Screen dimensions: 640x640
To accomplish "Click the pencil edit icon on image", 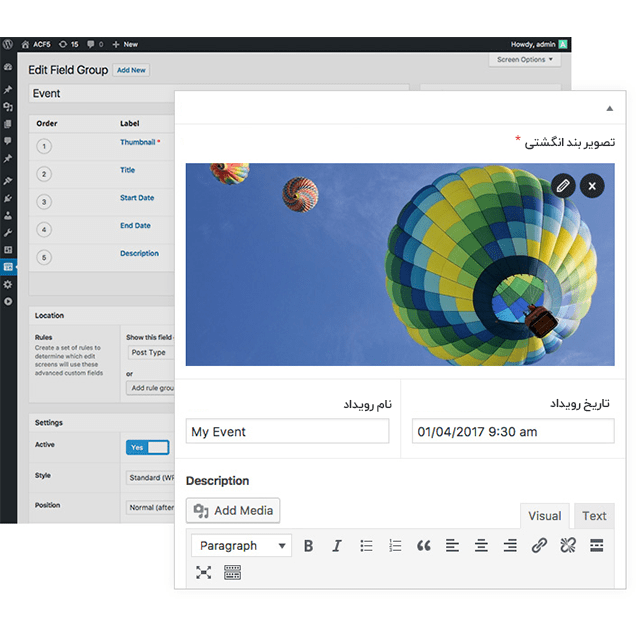I will [563, 186].
